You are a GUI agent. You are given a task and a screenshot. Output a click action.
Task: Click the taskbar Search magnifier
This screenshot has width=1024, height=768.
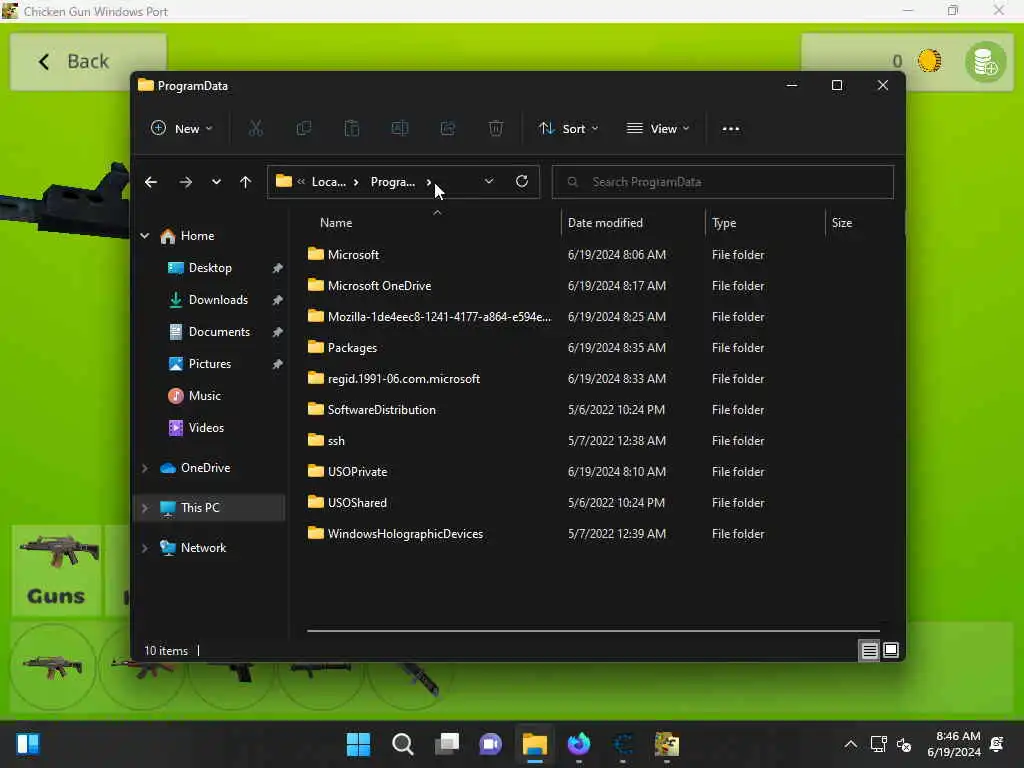click(x=403, y=744)
